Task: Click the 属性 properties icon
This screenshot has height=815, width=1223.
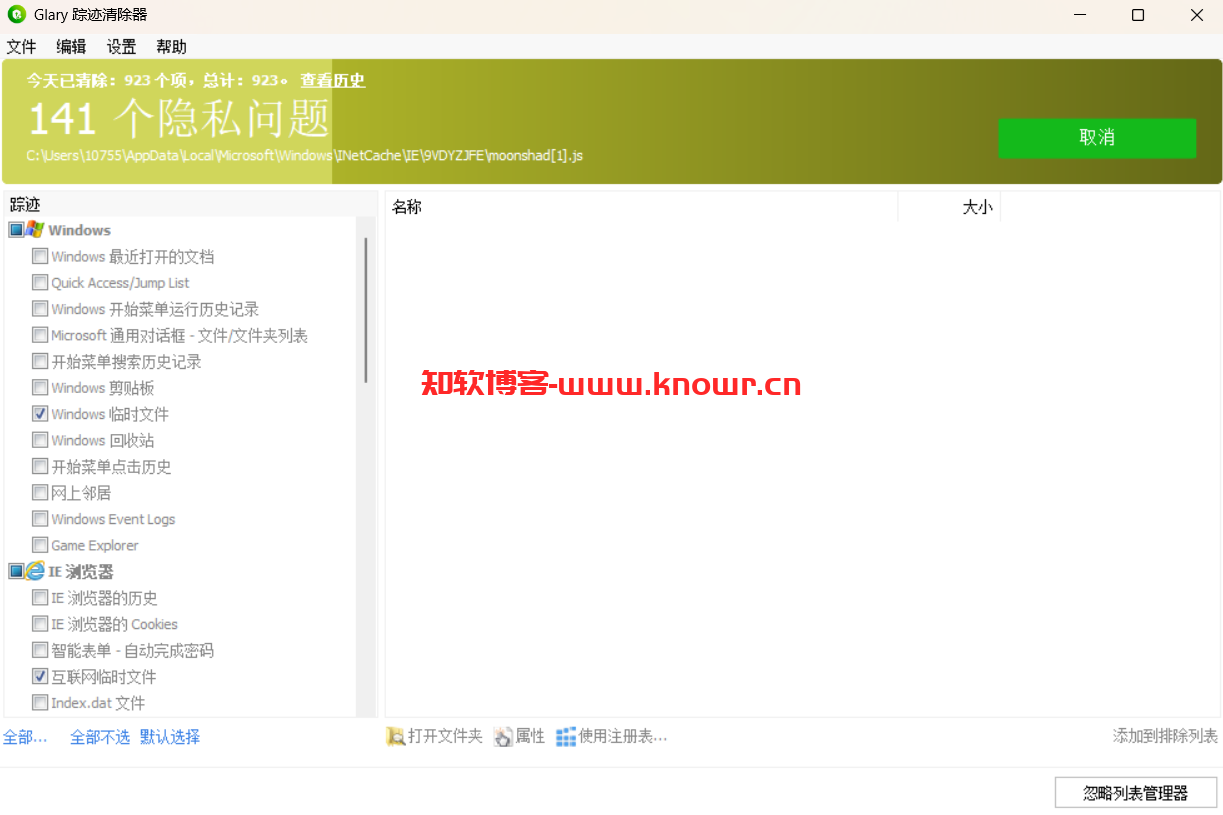Action: click(503, 736)
